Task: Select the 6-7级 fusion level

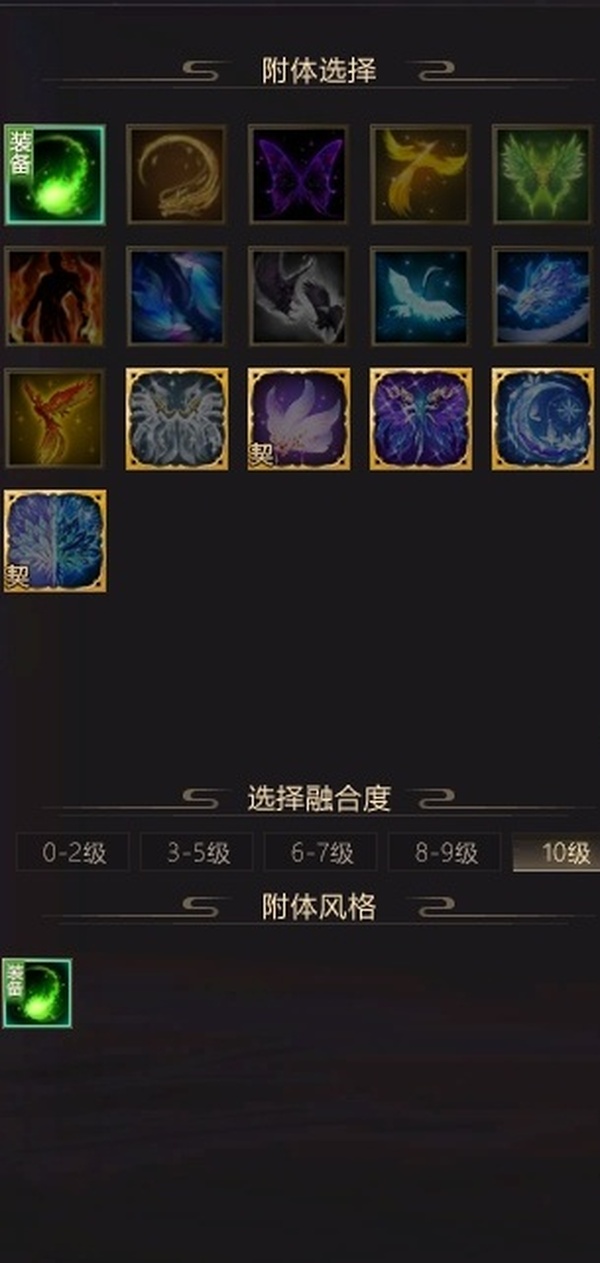Action: click(321, 853)
